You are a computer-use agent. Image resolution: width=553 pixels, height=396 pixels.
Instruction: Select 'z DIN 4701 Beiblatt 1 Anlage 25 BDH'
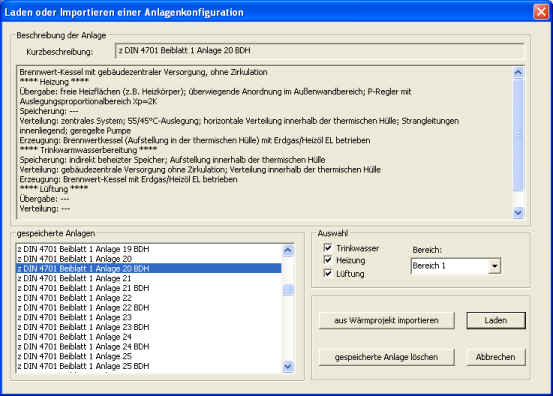149,366
